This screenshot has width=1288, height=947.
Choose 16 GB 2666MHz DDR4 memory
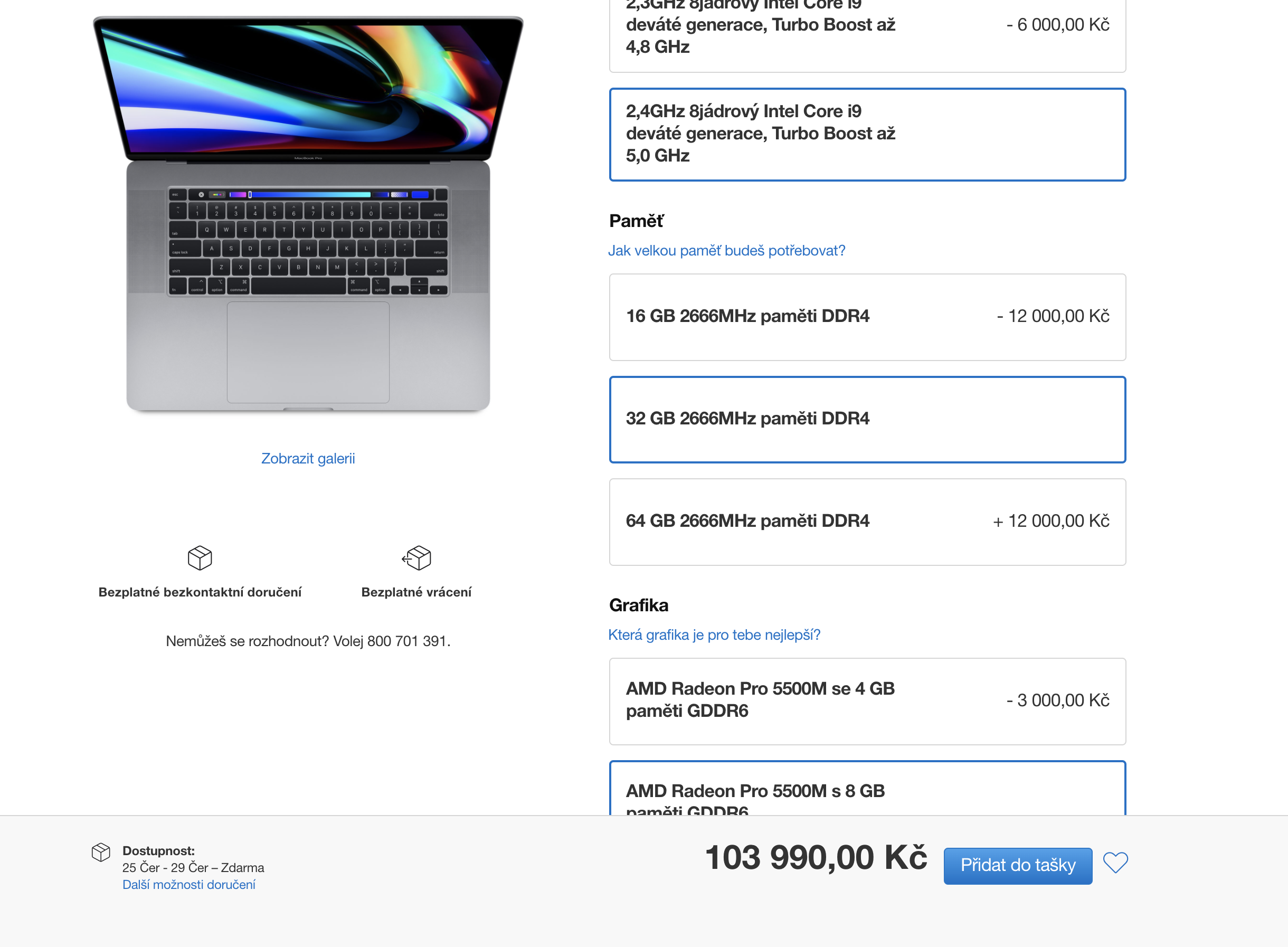(x=867, y=317)
